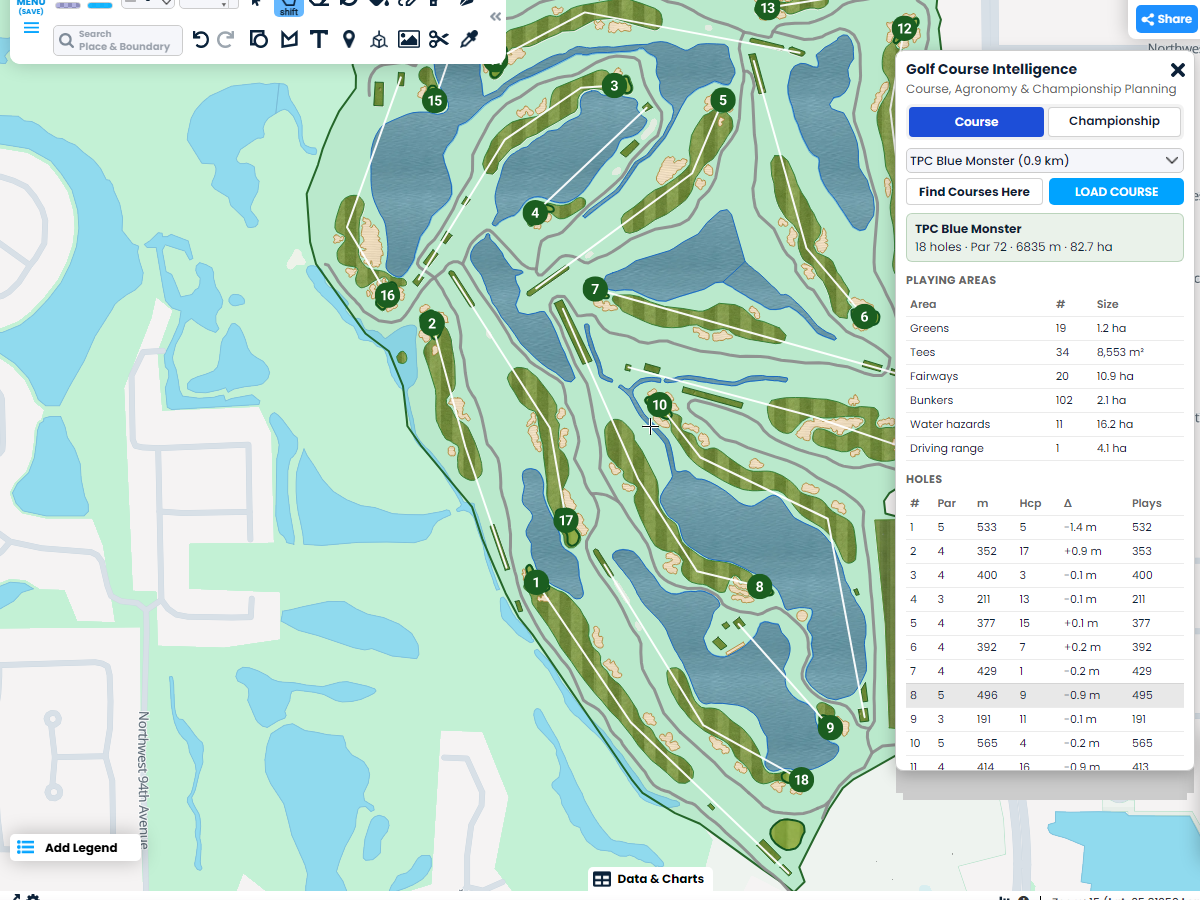
Task: Click the Find Courses Here button
Action: [974, 191]
